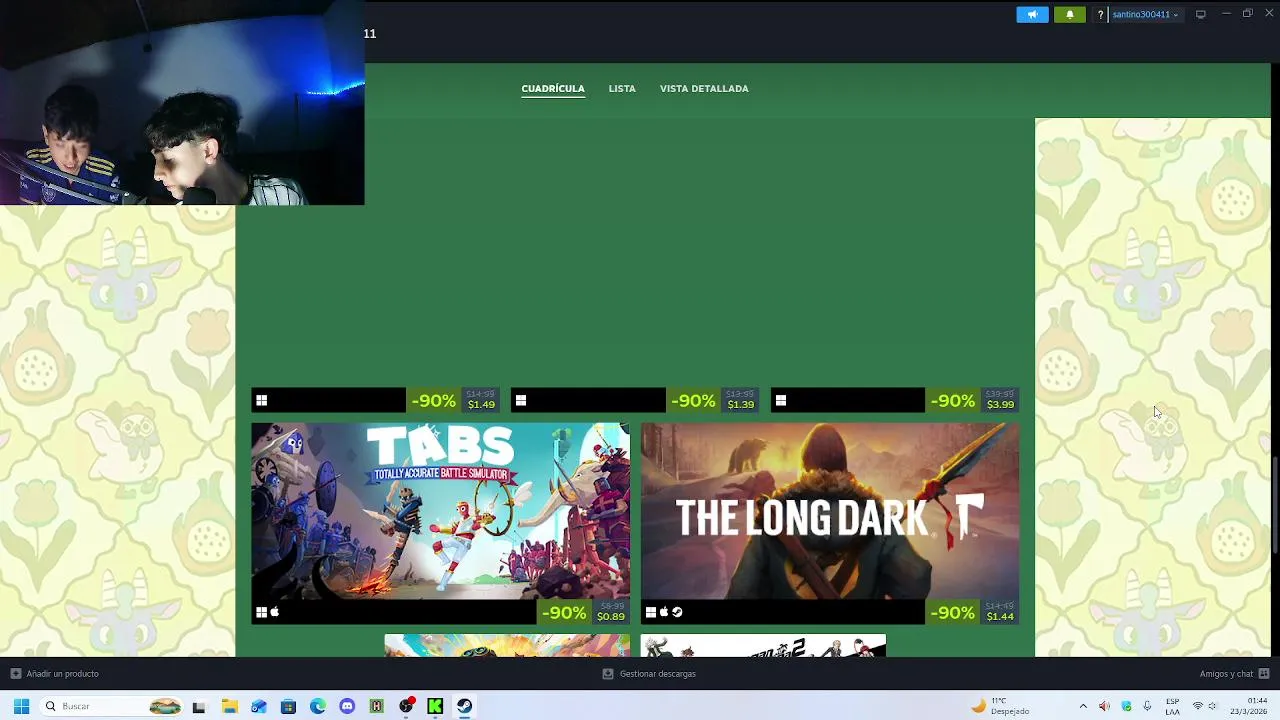Image resolution: width=1280 pixels, height=720 pixels.
Task: Enter Big Picture mode via monitor icon
Action: tap(1201, 14)
